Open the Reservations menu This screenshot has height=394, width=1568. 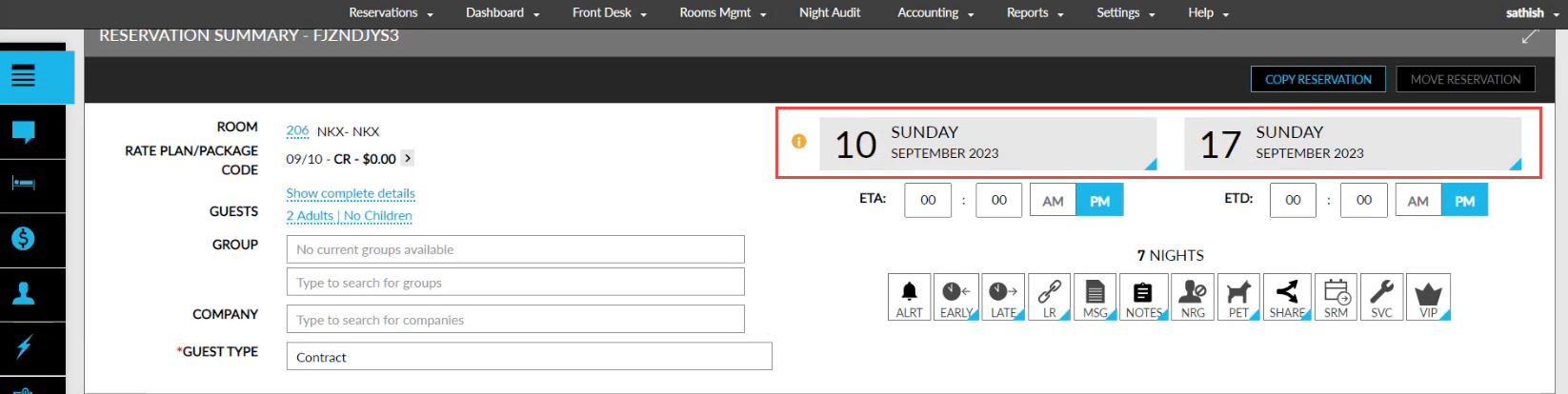point(391,12)
